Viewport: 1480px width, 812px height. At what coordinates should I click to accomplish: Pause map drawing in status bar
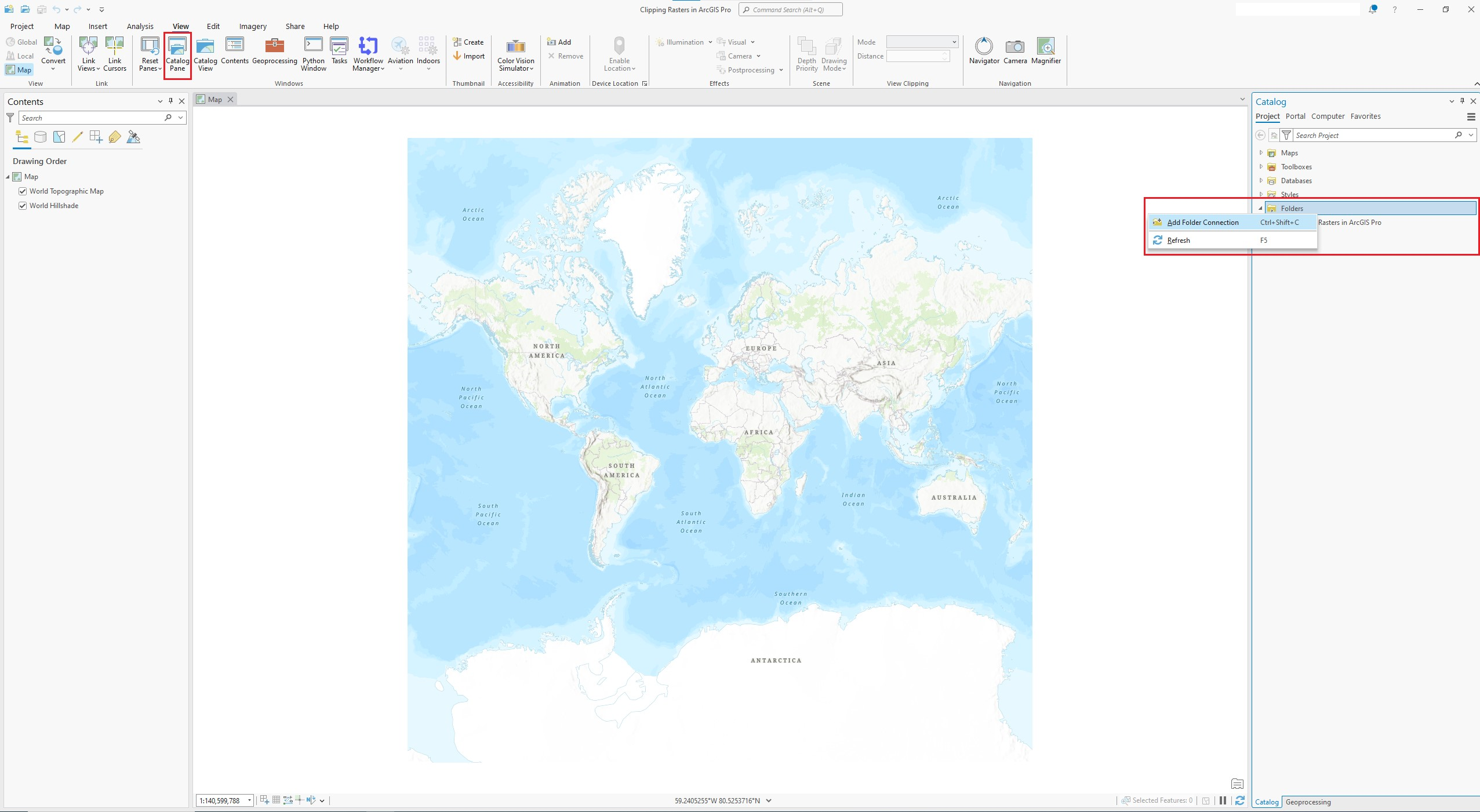[x=1223, y=800]
